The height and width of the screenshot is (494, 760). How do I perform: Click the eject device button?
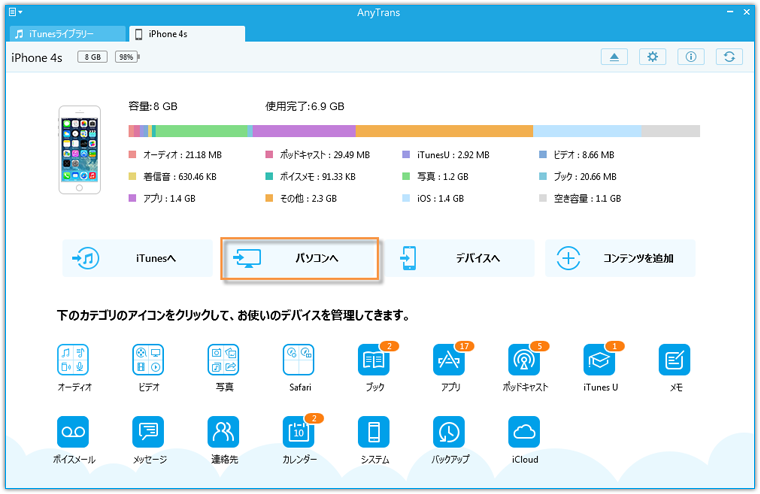click(614, 57)
